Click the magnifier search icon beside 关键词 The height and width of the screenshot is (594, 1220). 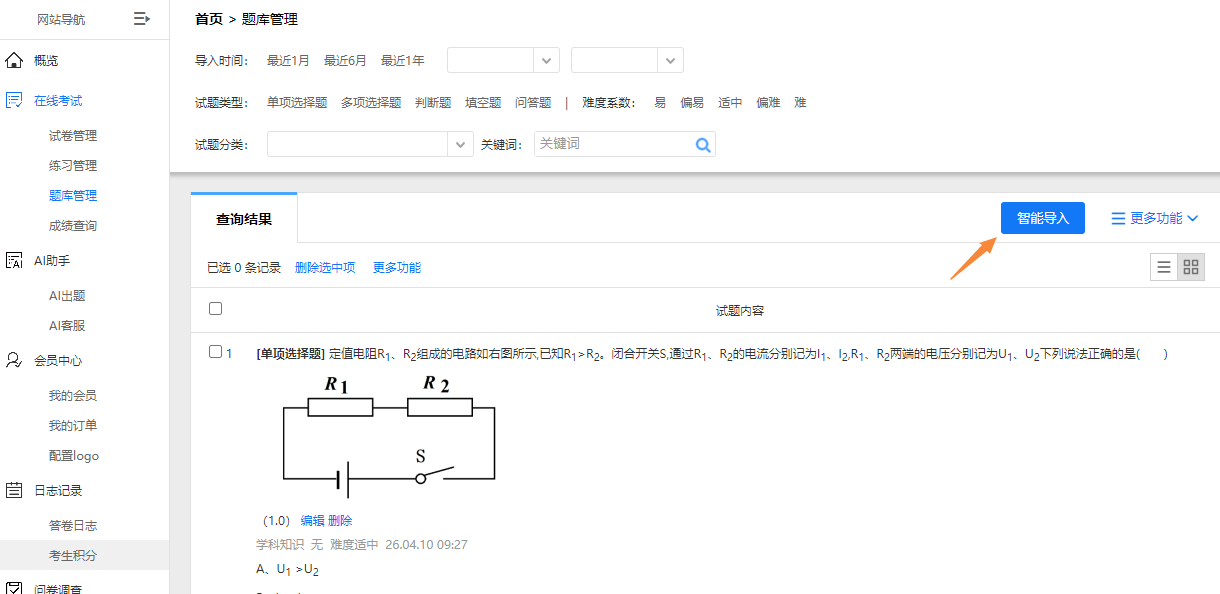703,144
